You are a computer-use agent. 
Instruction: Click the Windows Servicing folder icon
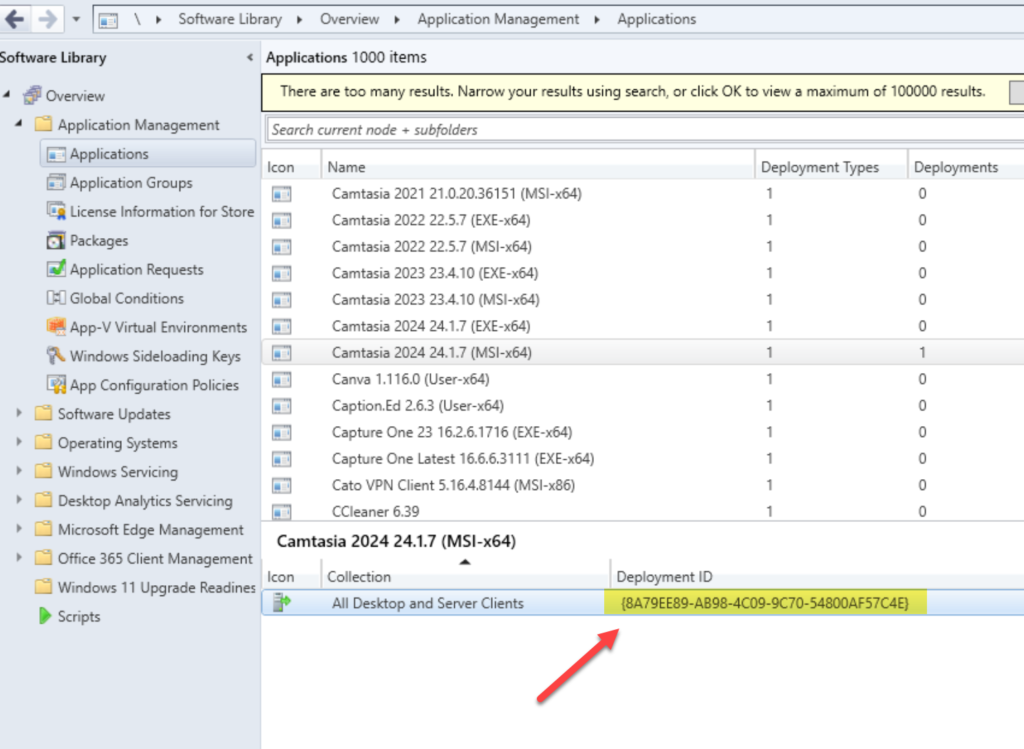44,471
